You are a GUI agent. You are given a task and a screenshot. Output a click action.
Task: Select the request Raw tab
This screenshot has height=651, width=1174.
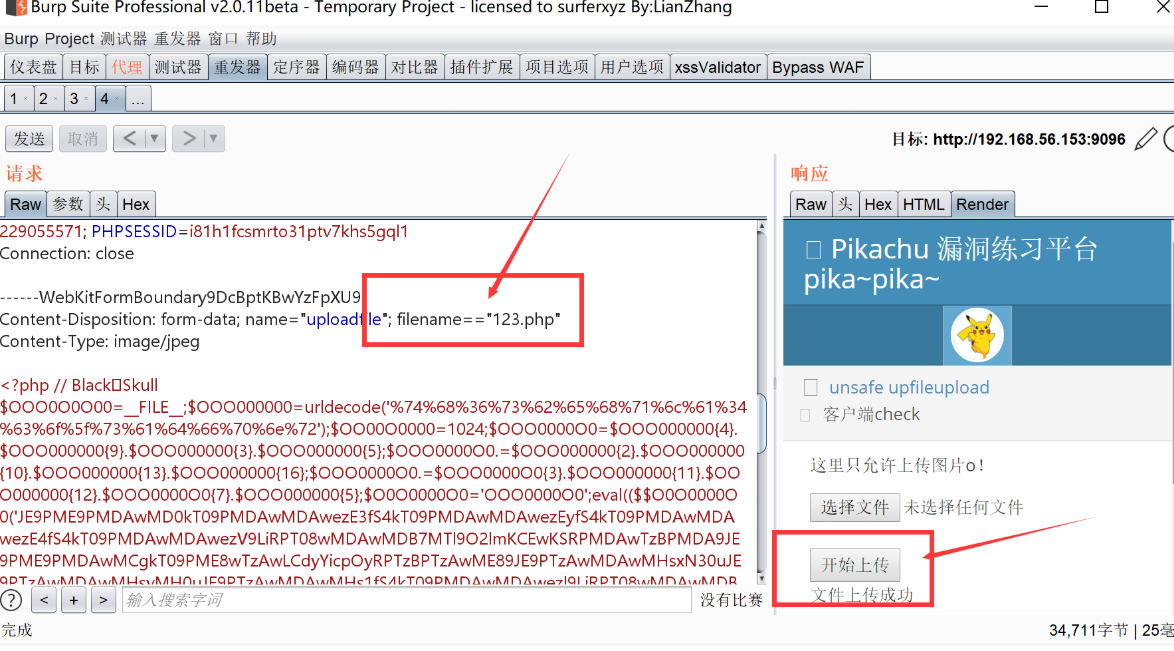[x=25, y=205]
